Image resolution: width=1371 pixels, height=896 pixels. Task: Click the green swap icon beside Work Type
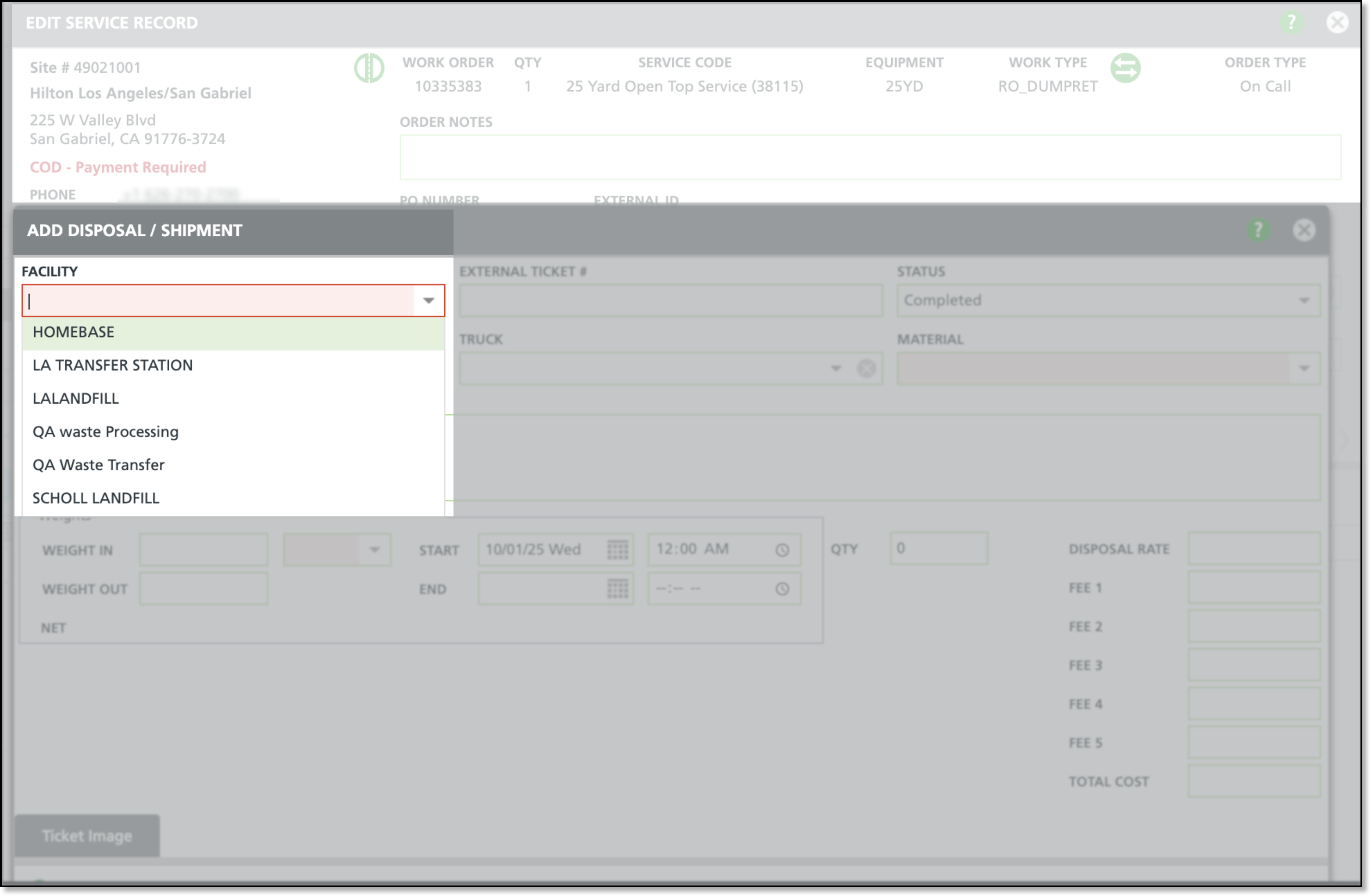(x=1125, y=68)
